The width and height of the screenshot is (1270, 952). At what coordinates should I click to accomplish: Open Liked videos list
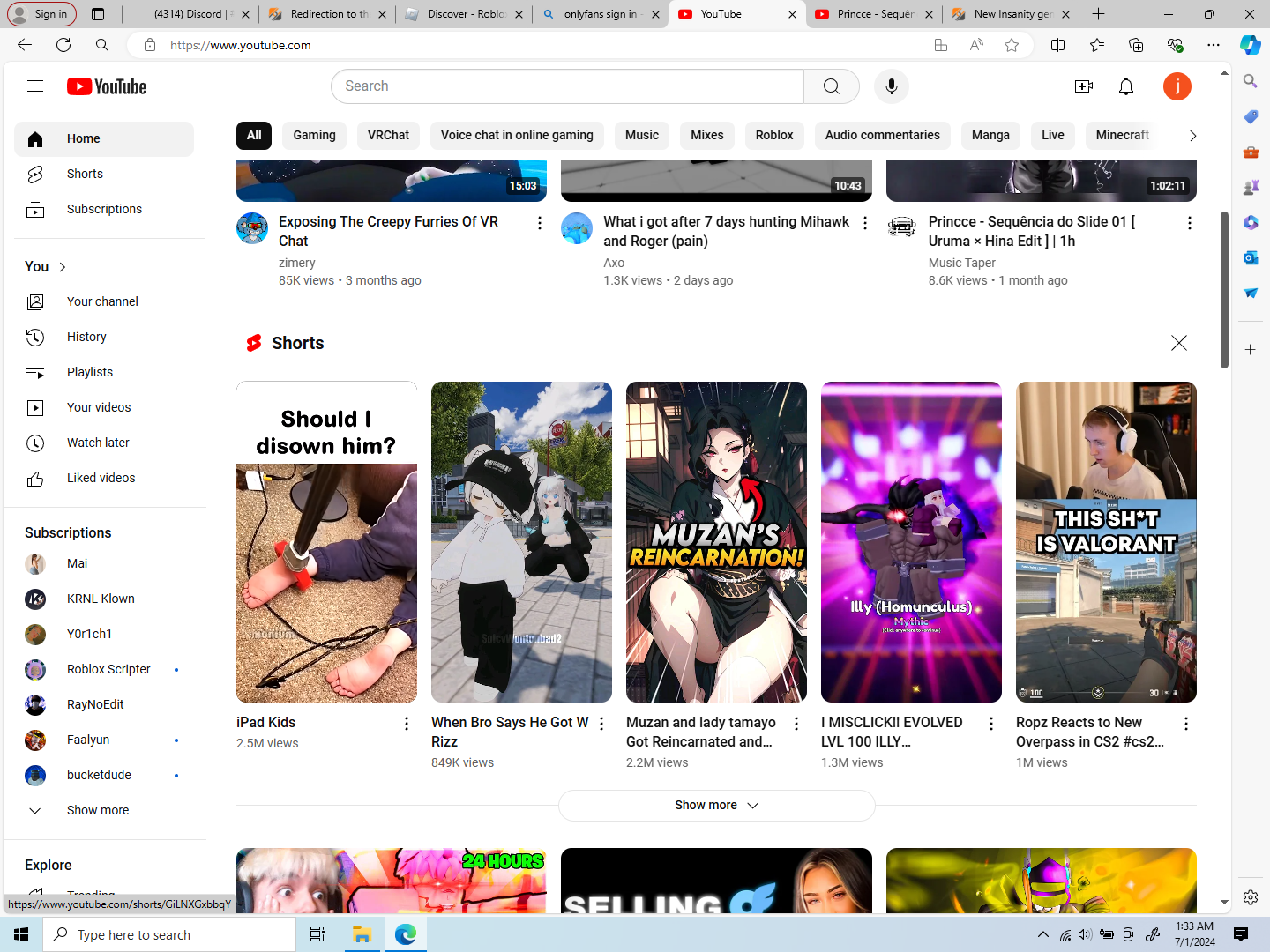(104, 478)
